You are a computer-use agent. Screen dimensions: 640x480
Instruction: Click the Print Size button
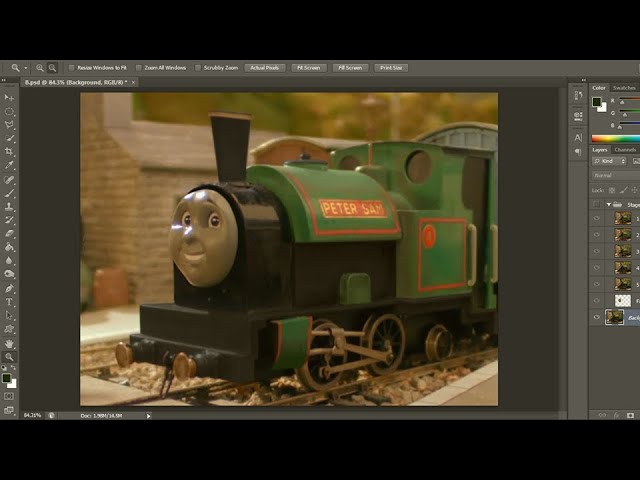[391, 68]
